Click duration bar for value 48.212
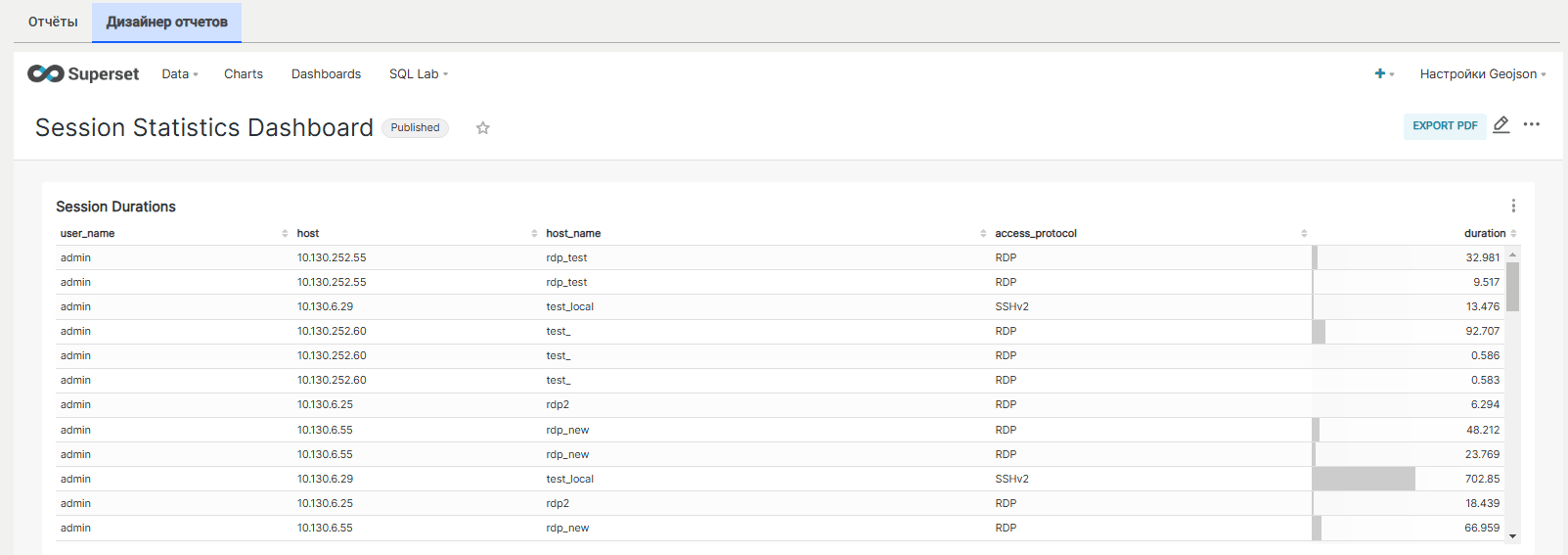Image resolution: width=1568 pixels, height=555 pixels. pos(1316,430)
